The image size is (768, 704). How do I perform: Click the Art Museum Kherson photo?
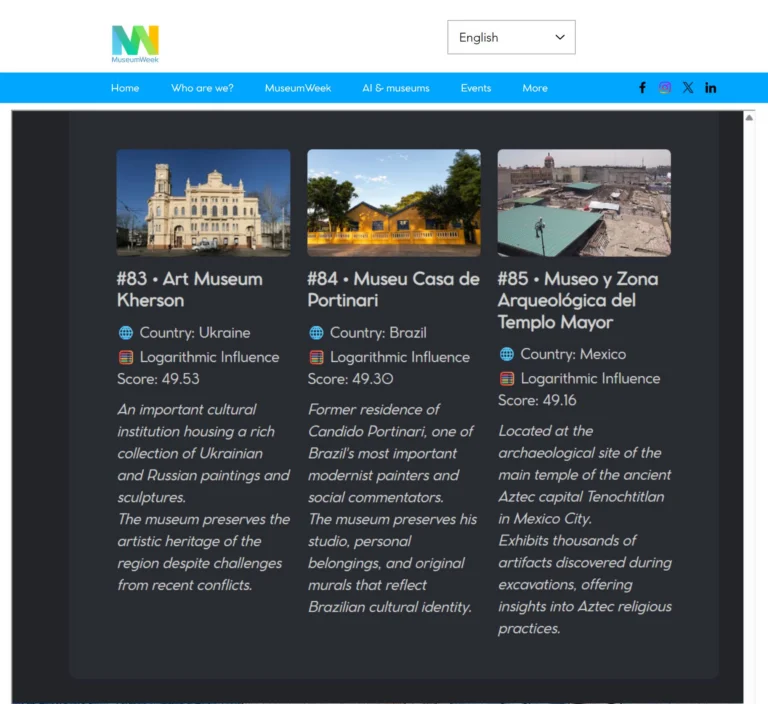[203, 203]
